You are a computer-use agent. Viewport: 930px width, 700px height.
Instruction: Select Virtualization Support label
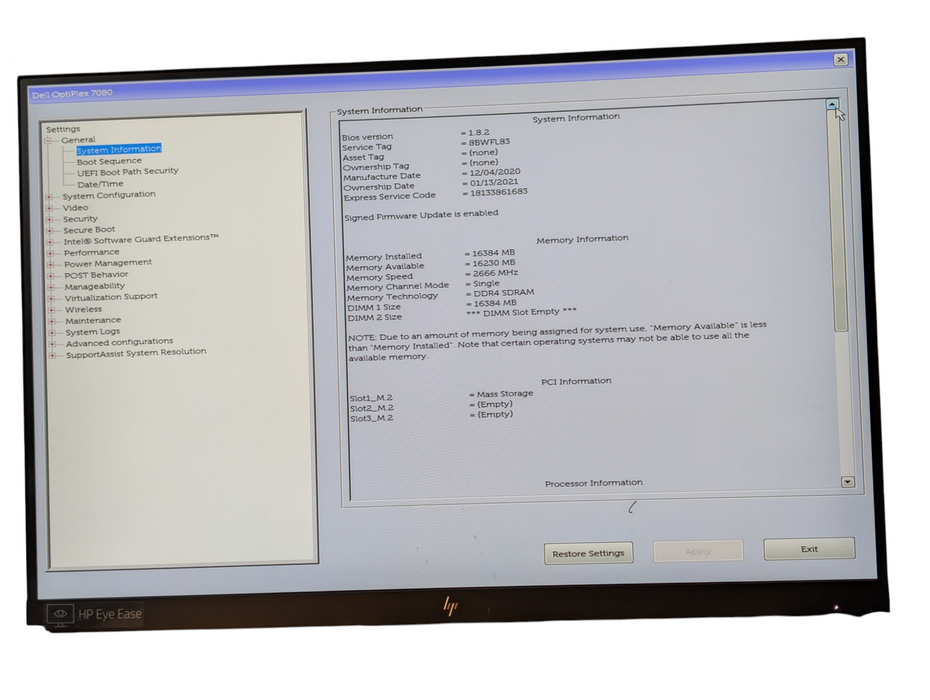(111, 297)
